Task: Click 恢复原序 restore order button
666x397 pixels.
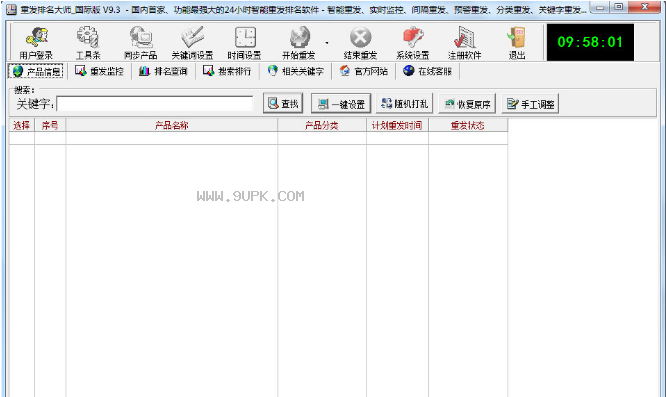Action: pyautogui.click(x=467, y=104)
